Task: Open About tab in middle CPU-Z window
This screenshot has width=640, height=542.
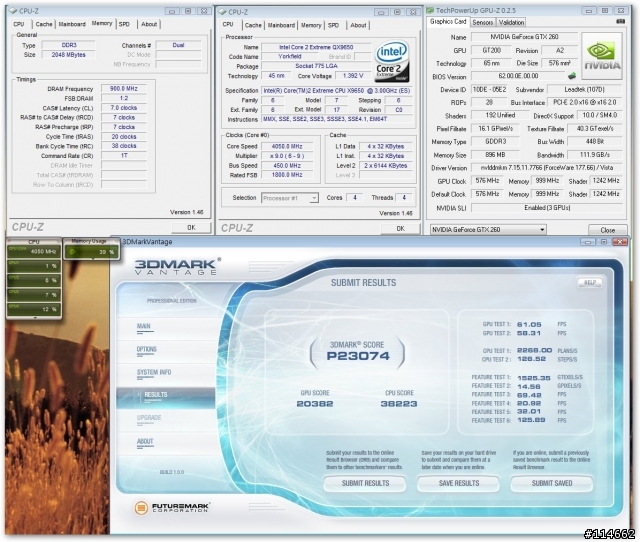Action: tap(358, 25)
